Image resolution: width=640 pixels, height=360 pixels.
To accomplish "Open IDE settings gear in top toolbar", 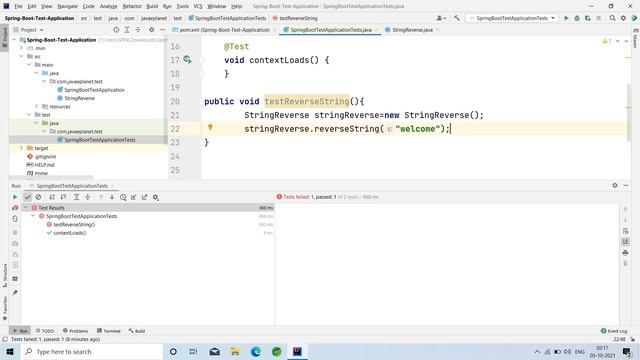I will tap(623, 18).
